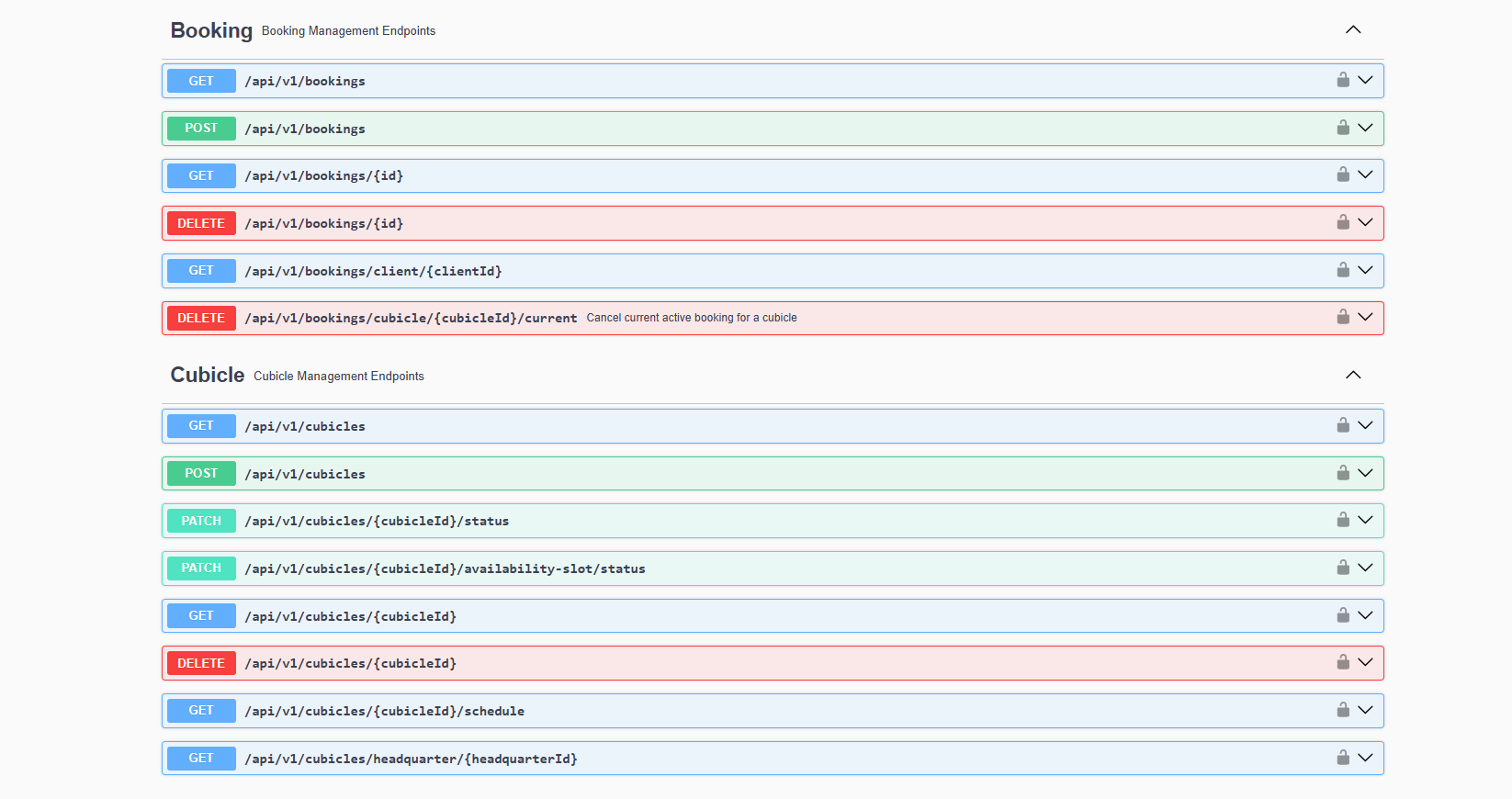This screenshot has width=1512, height=799.
Task: Click lock icon on GET cubicles/{cubicleId}/schedule
Action: click(1342, 710)
